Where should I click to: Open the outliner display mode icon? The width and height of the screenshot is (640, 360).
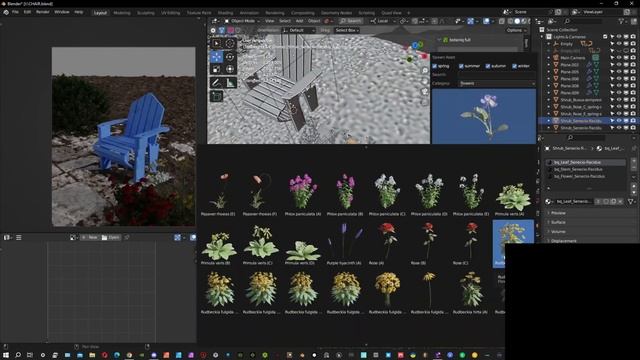point(551,21)
